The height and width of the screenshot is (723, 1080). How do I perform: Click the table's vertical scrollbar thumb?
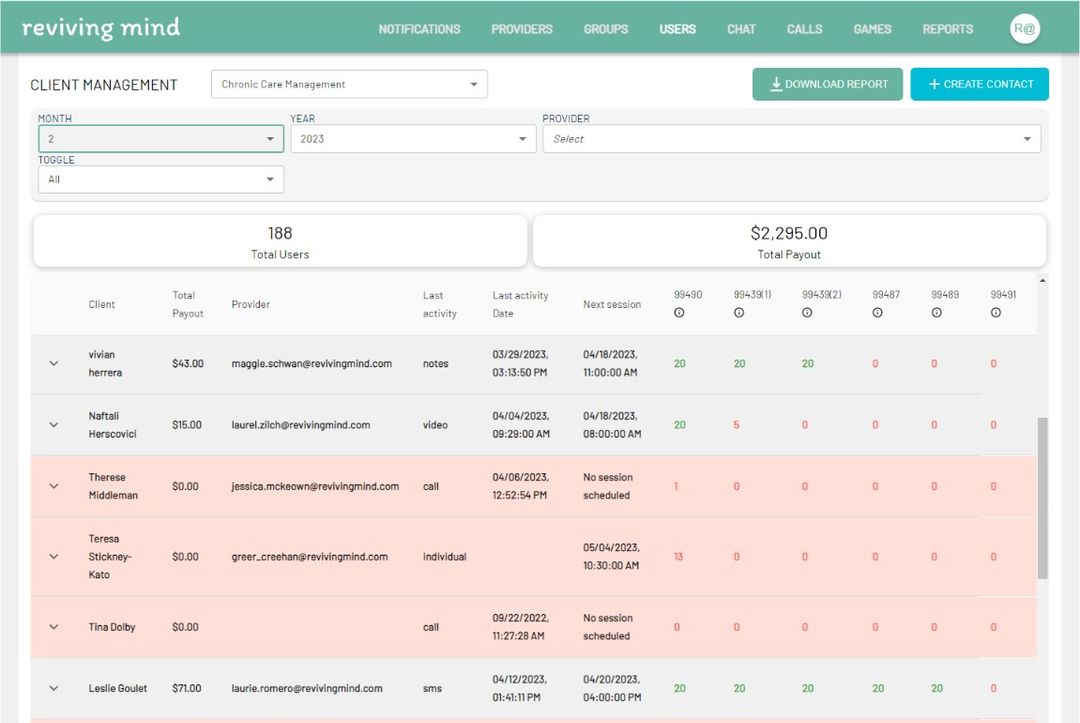tap(1043, 498)
